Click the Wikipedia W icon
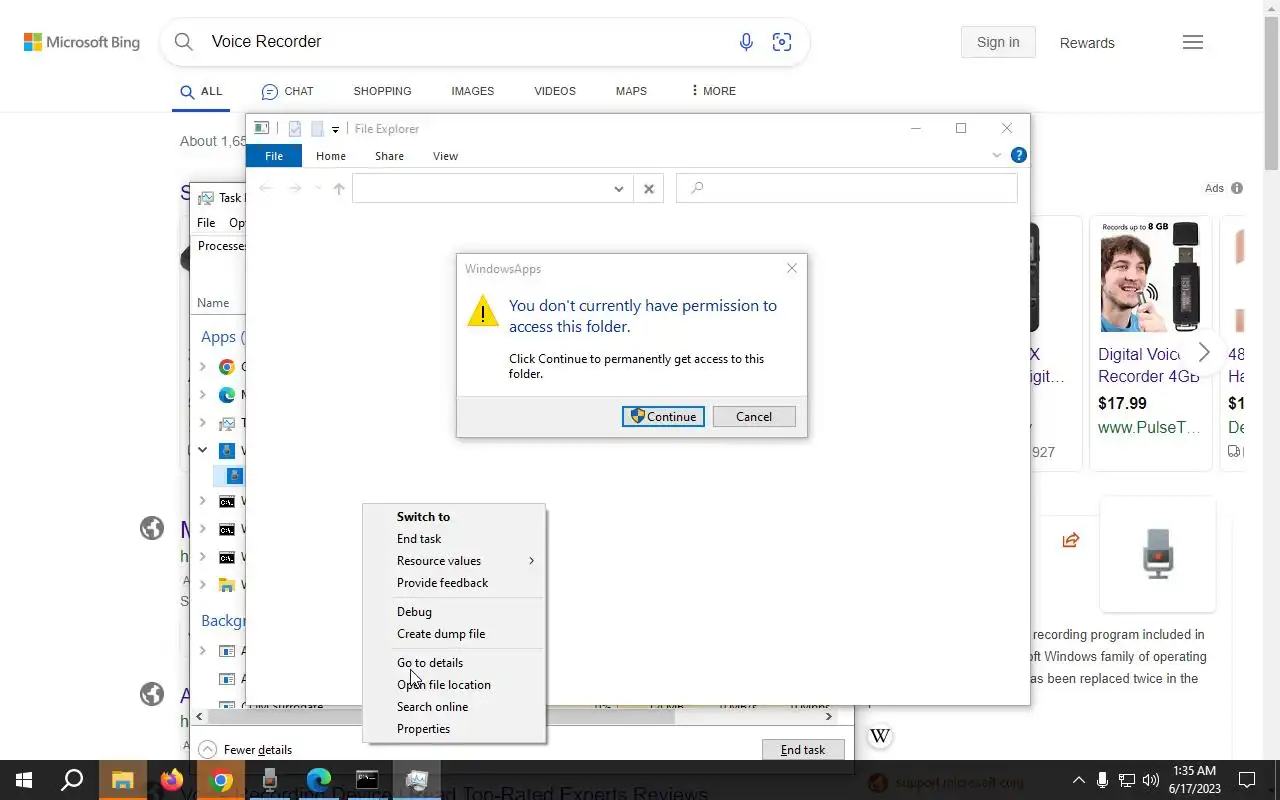1280x800 pixels. pyautogui.click(x=880, y=736)
